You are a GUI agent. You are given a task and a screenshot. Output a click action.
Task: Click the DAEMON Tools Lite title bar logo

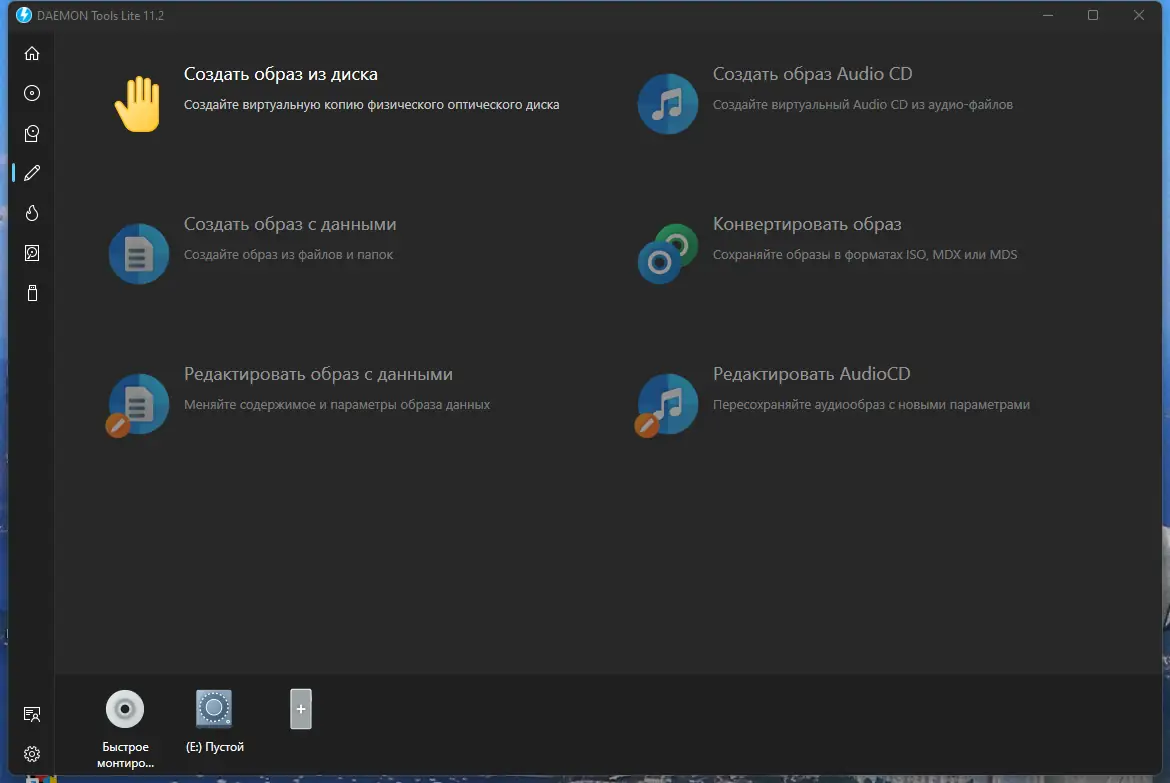(24, 15)
